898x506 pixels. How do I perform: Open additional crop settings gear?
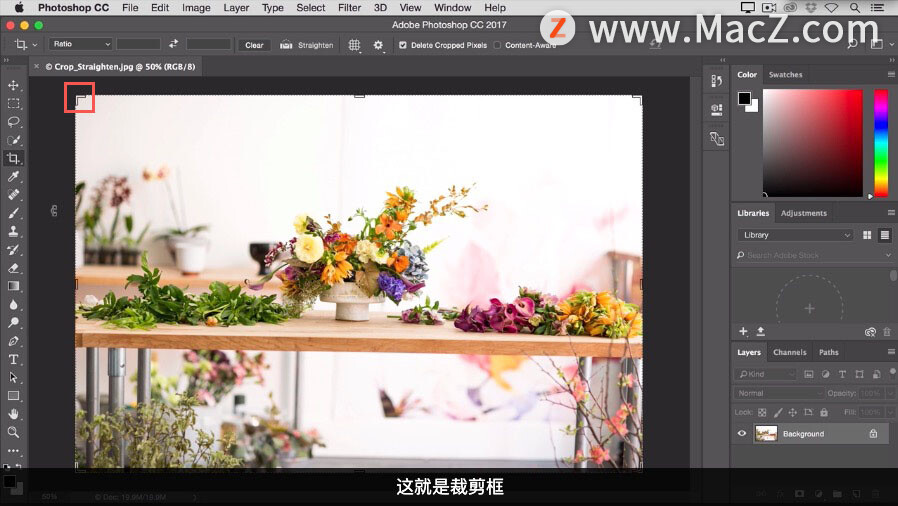click(378, 45)
